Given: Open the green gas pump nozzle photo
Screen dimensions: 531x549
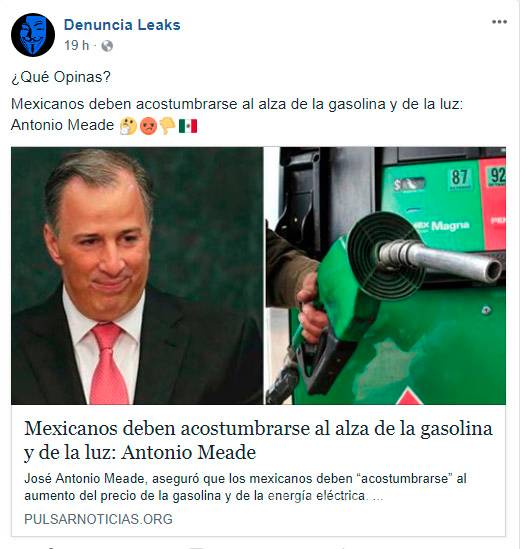Looking at the screenshot, I should 386,276.
